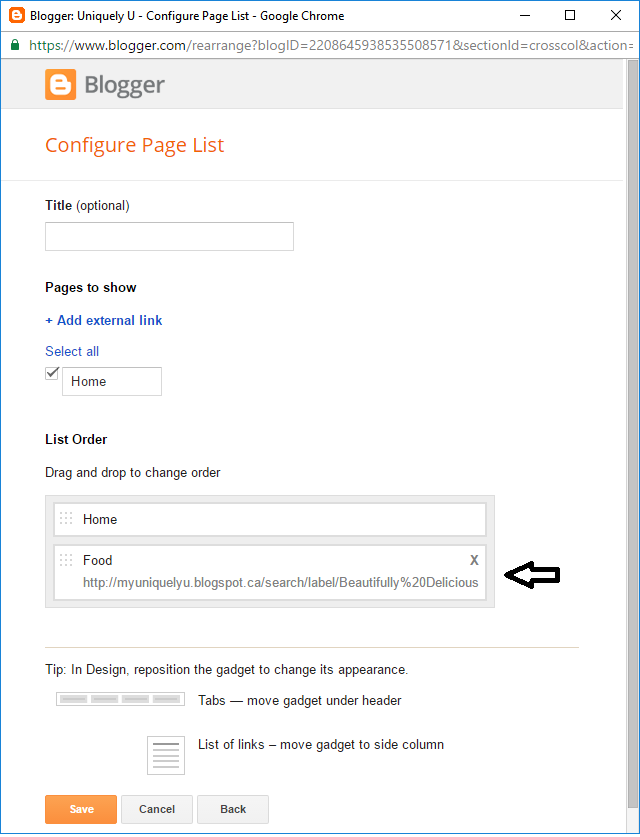Click Select all pages
This screenshot has width=640, height=837.
(x=71, y=351)
